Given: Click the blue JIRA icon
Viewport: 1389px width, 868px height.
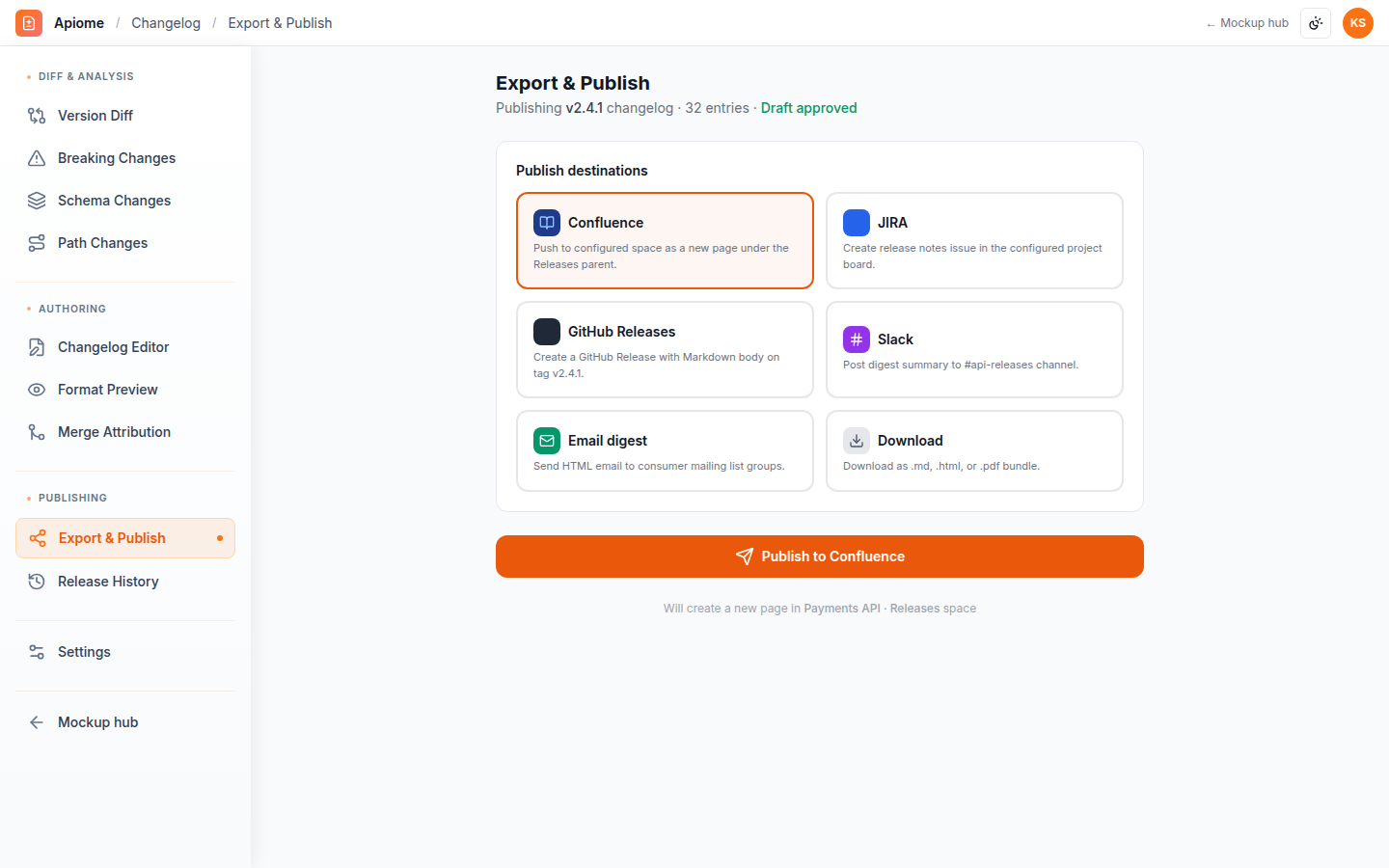Looking at the screenshot, I should (x=857, y=223).
